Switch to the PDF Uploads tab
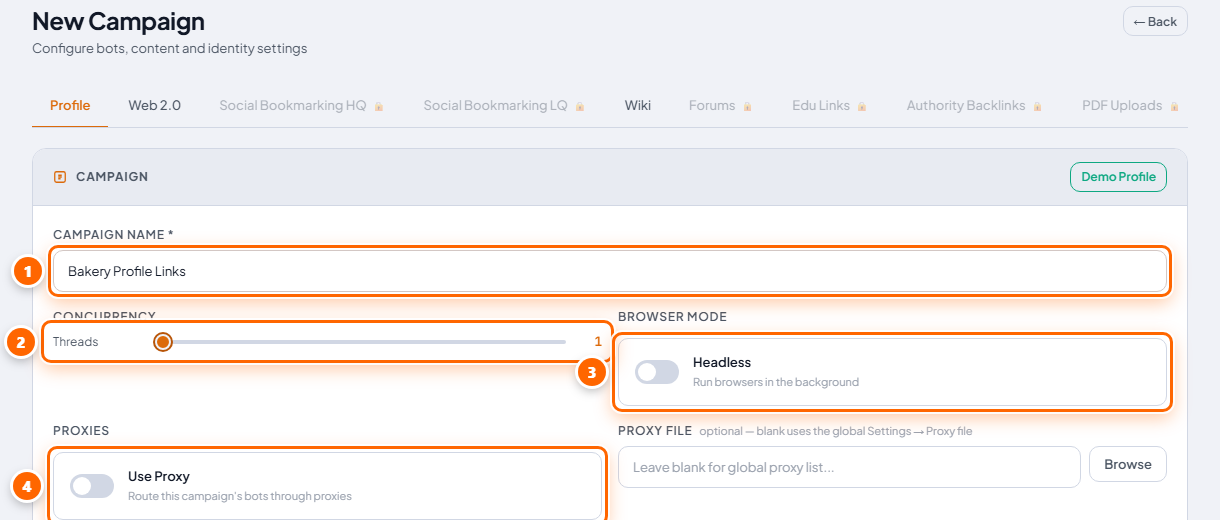This screenshot has width=1220, height=520. tap(1122, 105)
